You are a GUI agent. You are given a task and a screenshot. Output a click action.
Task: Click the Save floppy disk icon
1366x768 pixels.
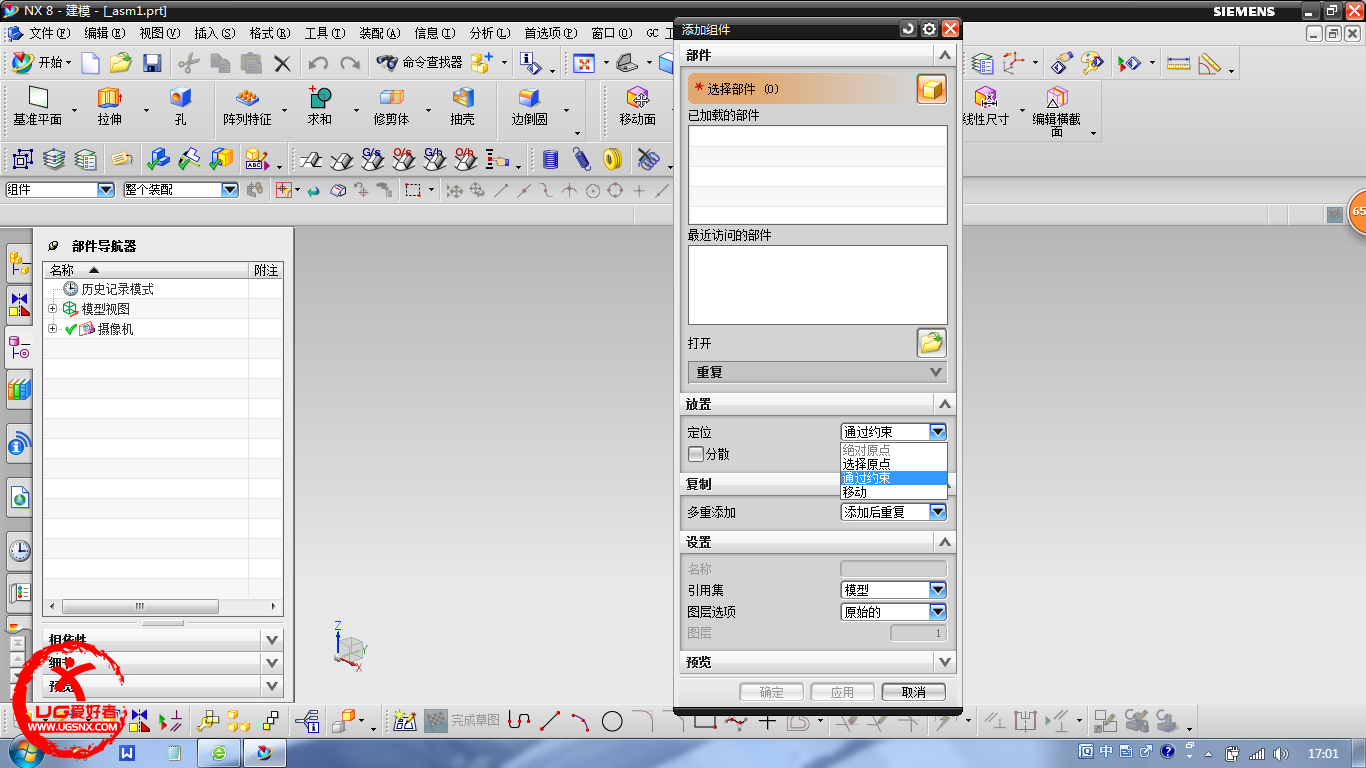pos(152,63)
